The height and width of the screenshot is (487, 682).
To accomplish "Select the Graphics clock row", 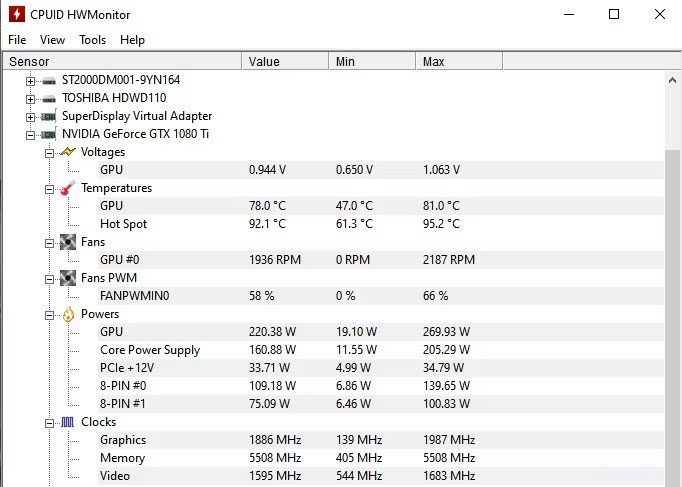I will coord(381,440).
